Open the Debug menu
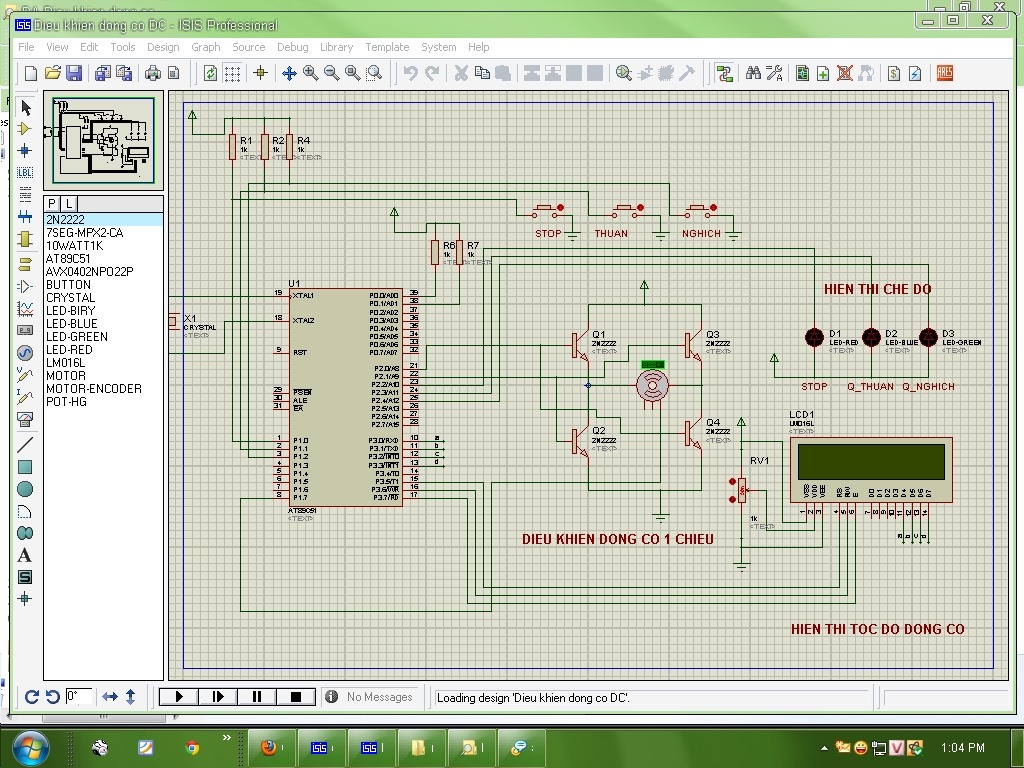This screenshot has width=1024, height=768. tap(293, 47)
